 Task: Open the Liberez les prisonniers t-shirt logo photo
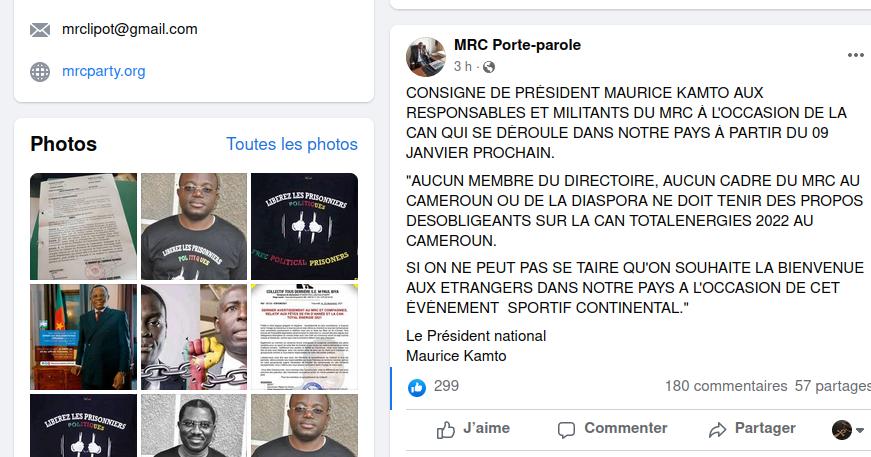304,226
